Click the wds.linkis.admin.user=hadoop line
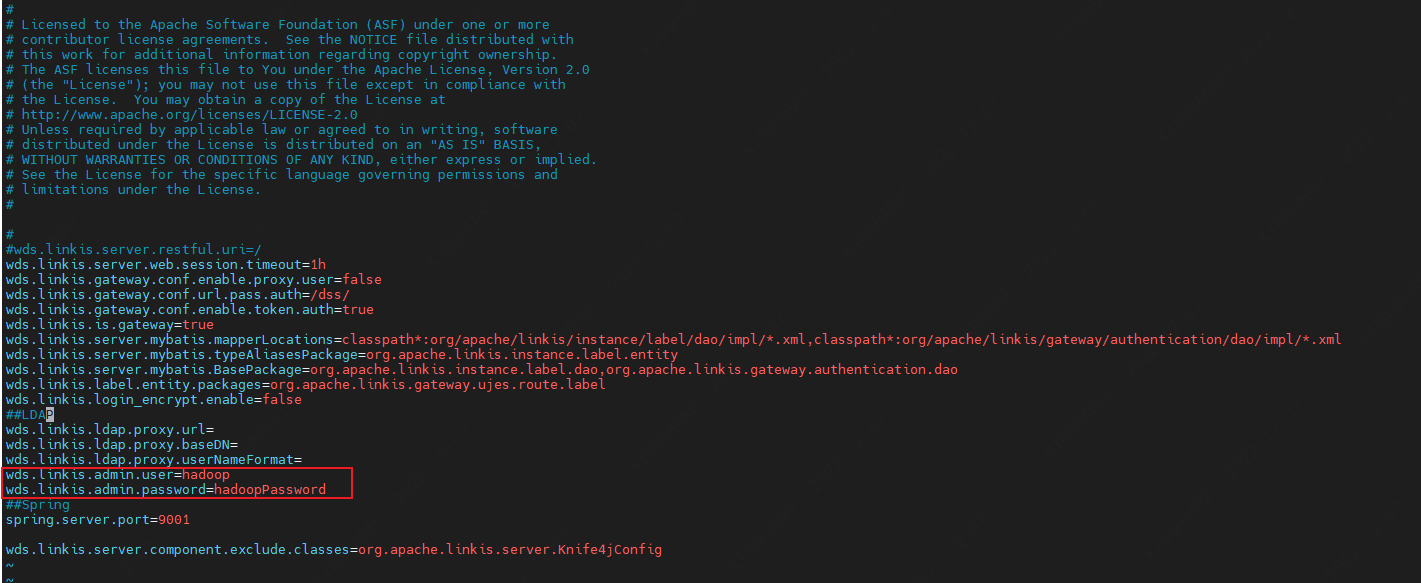1421x583 pixels. 117,474
